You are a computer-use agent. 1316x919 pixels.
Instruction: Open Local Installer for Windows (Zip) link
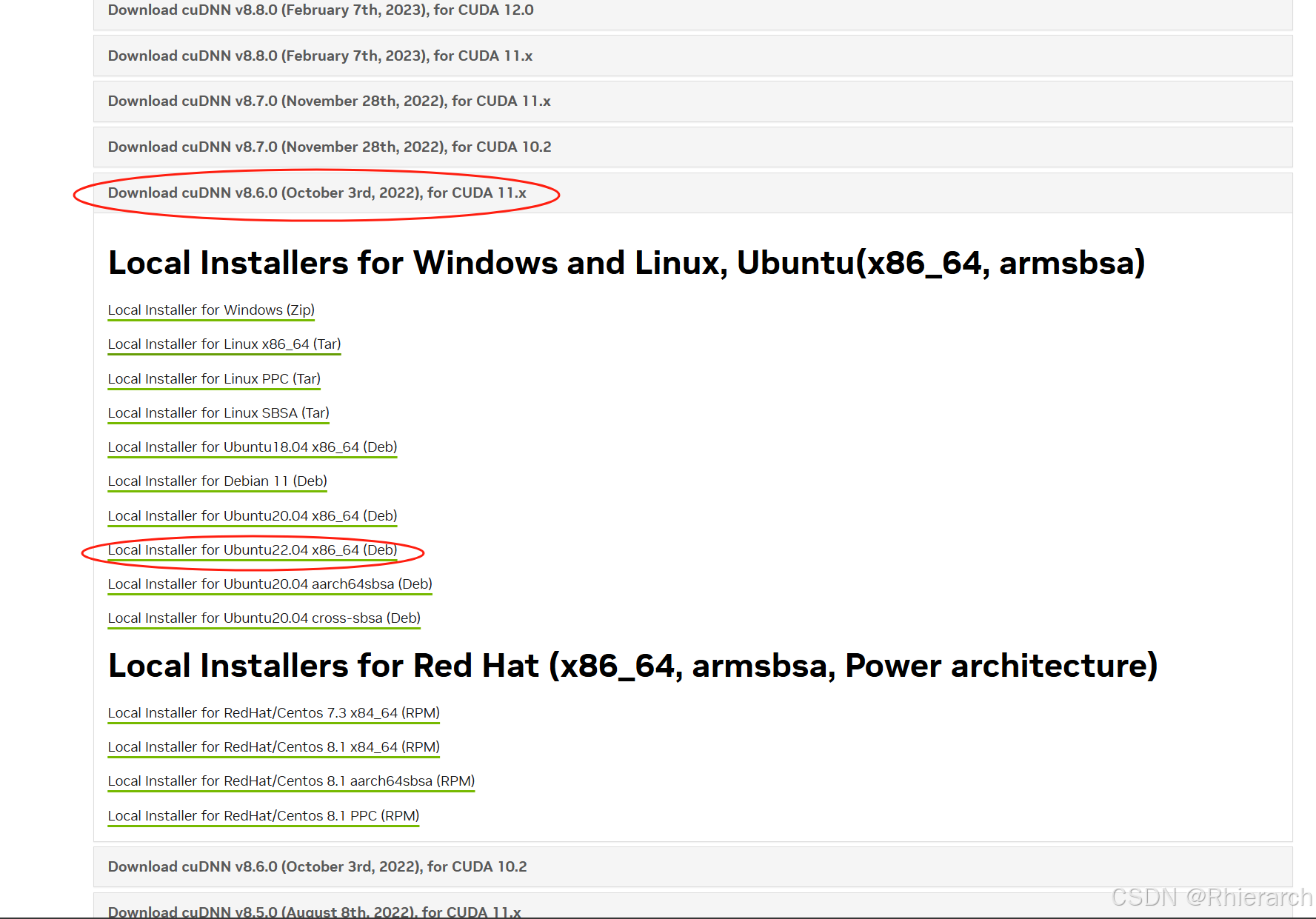point(211,310)
